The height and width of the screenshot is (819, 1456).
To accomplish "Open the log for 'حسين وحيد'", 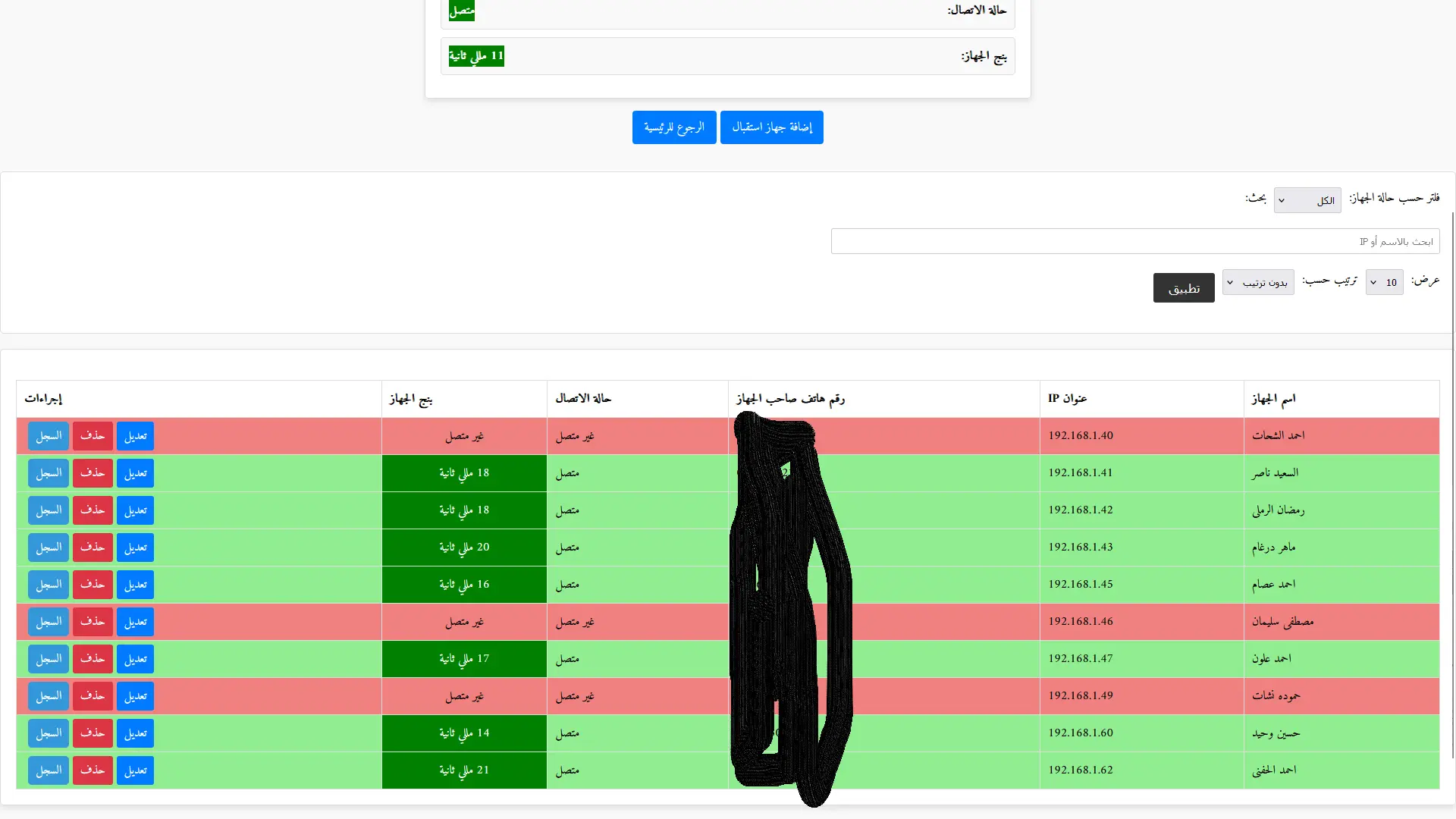I will tap(48, 733).
